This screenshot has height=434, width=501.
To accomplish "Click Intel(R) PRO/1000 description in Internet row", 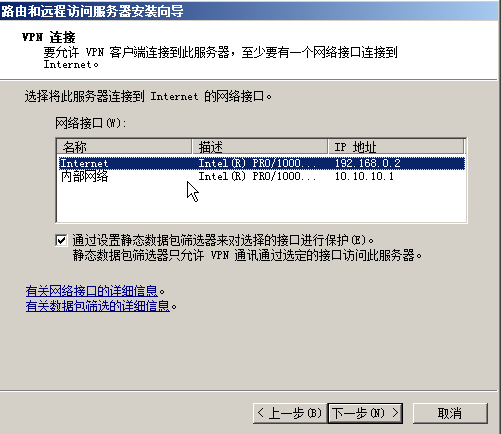I will click(x=257, y=163).
